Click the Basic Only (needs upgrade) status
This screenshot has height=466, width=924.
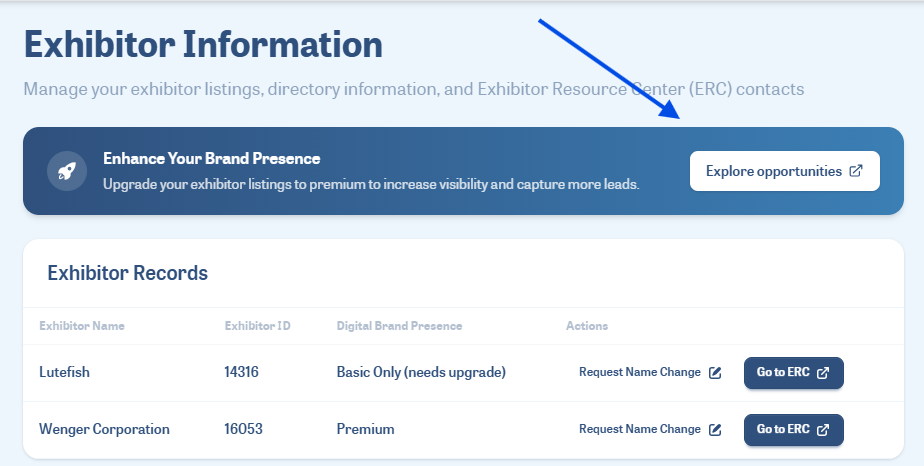pyautogui.click(x=421, y=372)
